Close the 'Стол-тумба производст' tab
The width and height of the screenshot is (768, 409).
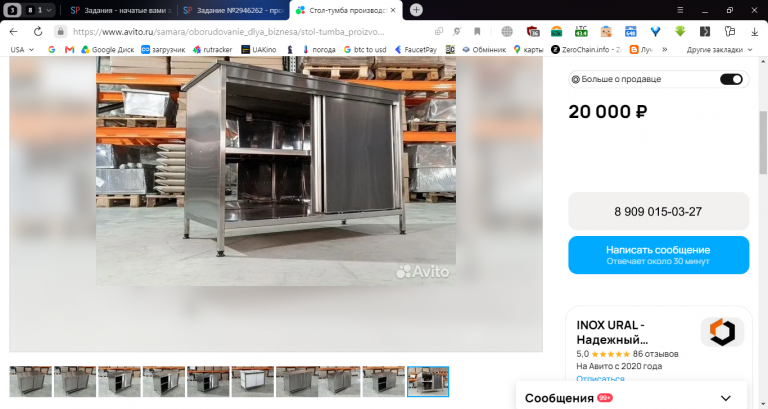pyautogui.click(x=393, y=10)
